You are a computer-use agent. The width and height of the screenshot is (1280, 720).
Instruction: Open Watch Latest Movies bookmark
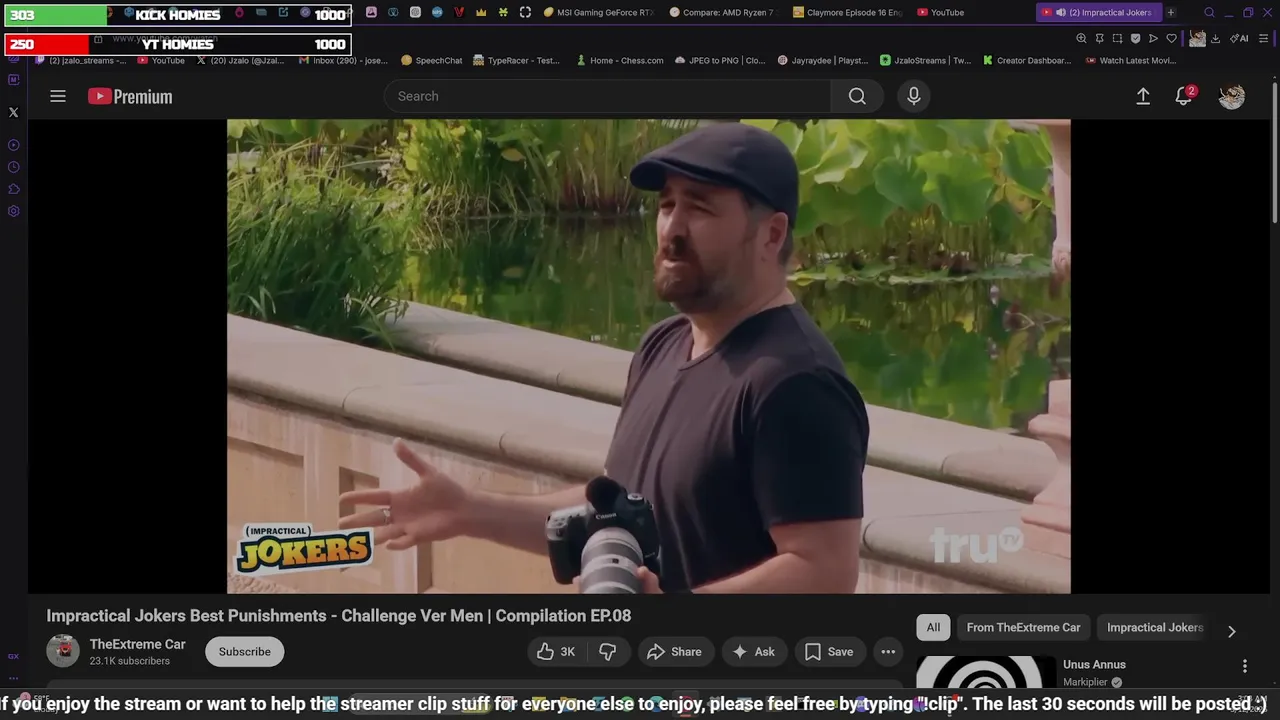coord(1130,60)
